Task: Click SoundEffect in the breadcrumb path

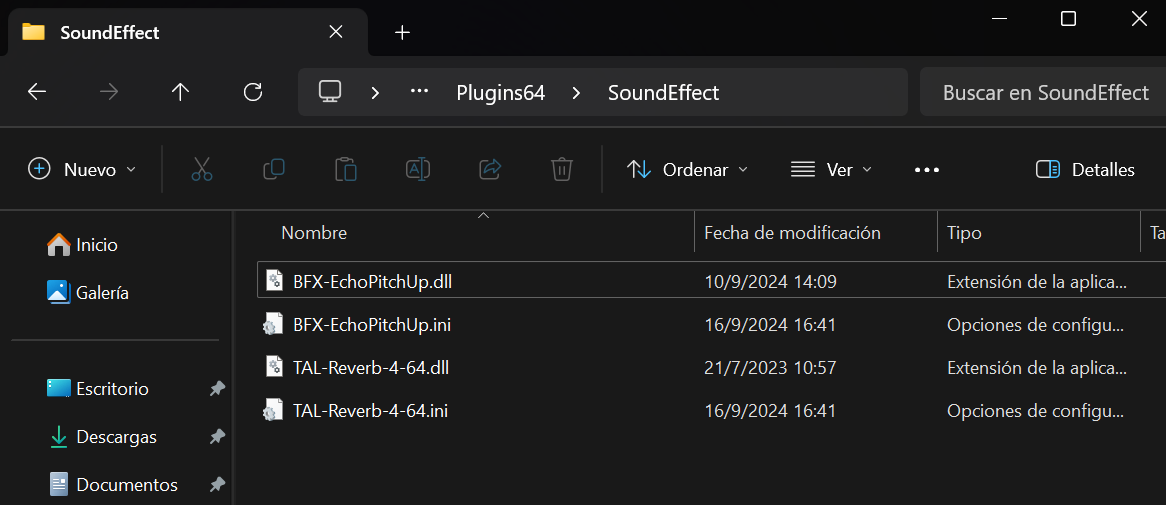Action: coord(663,93)
